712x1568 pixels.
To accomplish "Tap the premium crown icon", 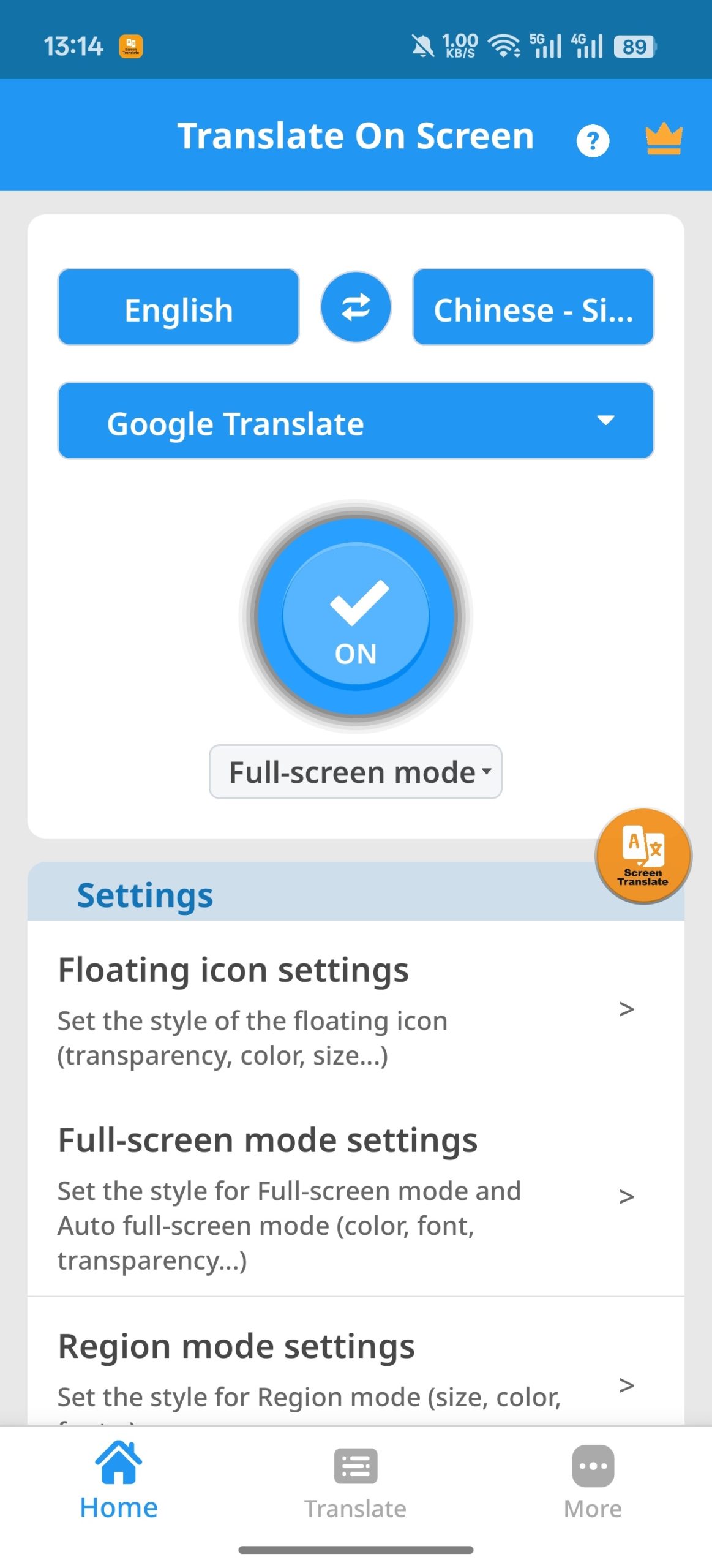I will point(664,139).
